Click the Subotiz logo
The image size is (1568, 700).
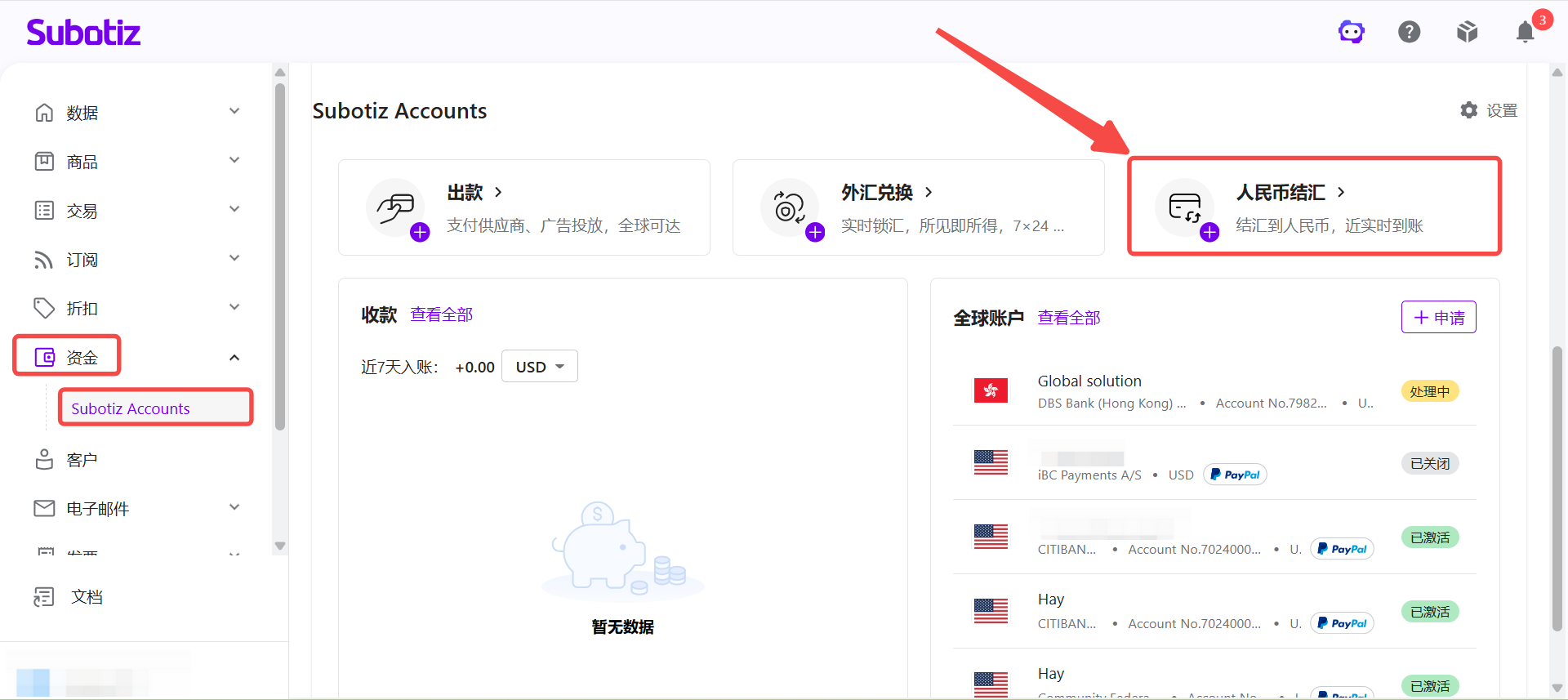[83, 33]
